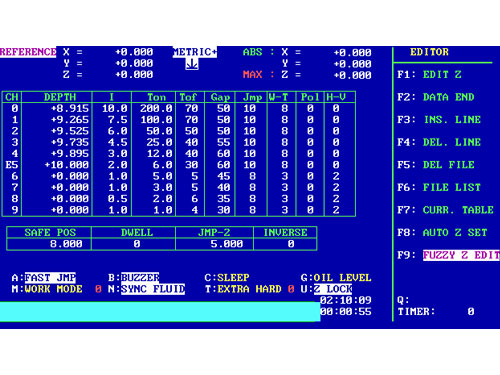This screenshot has width=500, height=375.
Task: Click the Pol column header
Action: click(310, 97)
